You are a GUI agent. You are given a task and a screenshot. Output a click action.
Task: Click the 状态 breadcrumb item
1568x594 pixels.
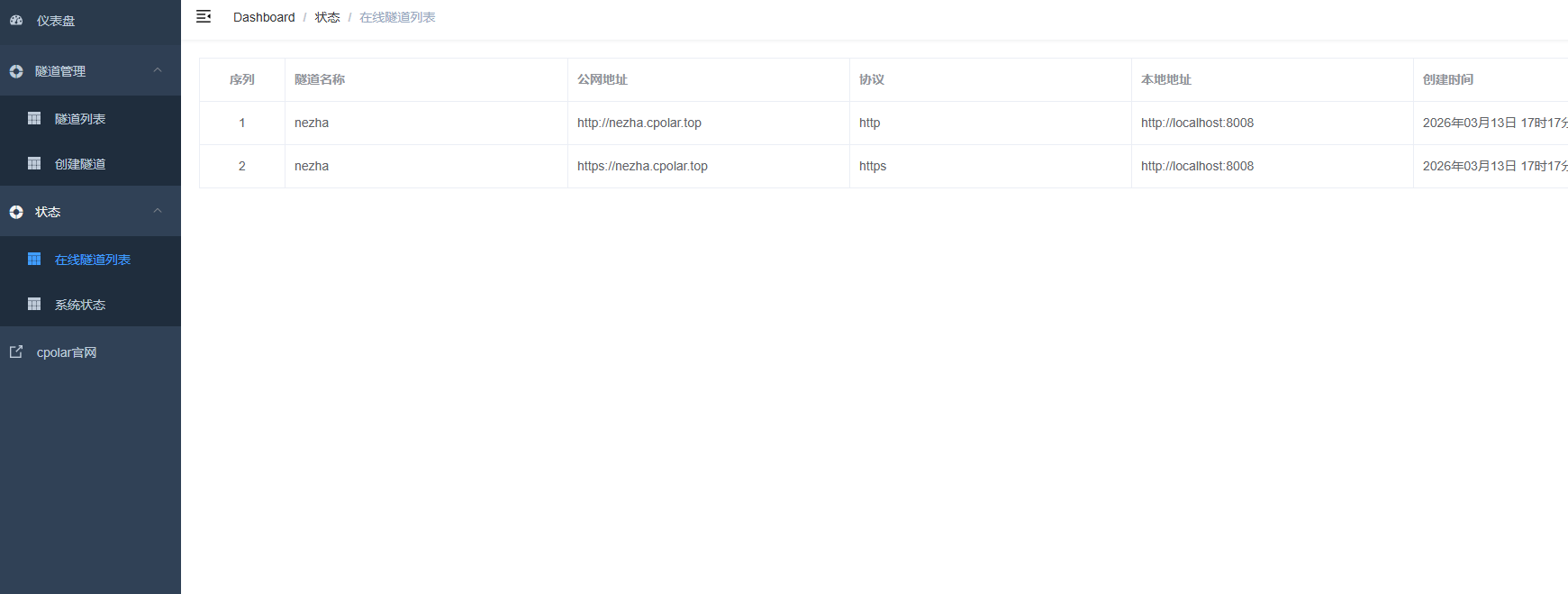327,17
